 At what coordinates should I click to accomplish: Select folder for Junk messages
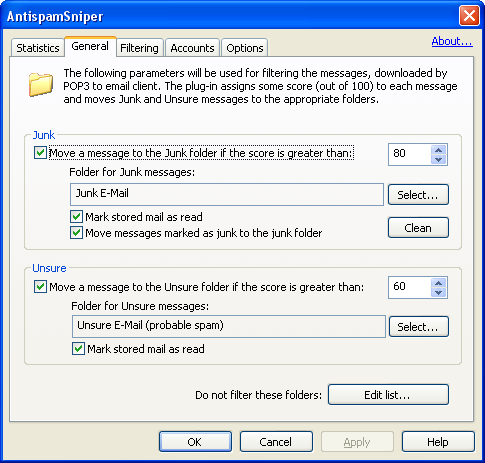(x=418, y=195)
